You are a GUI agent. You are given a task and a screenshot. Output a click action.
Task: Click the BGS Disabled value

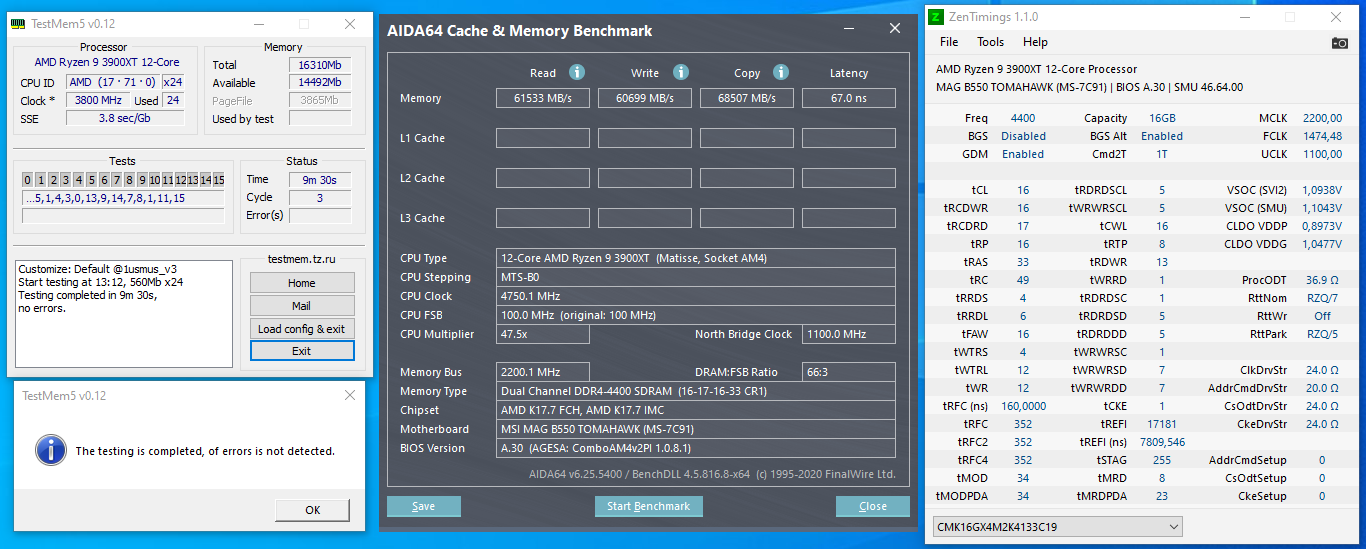[x=1023, y=136]
